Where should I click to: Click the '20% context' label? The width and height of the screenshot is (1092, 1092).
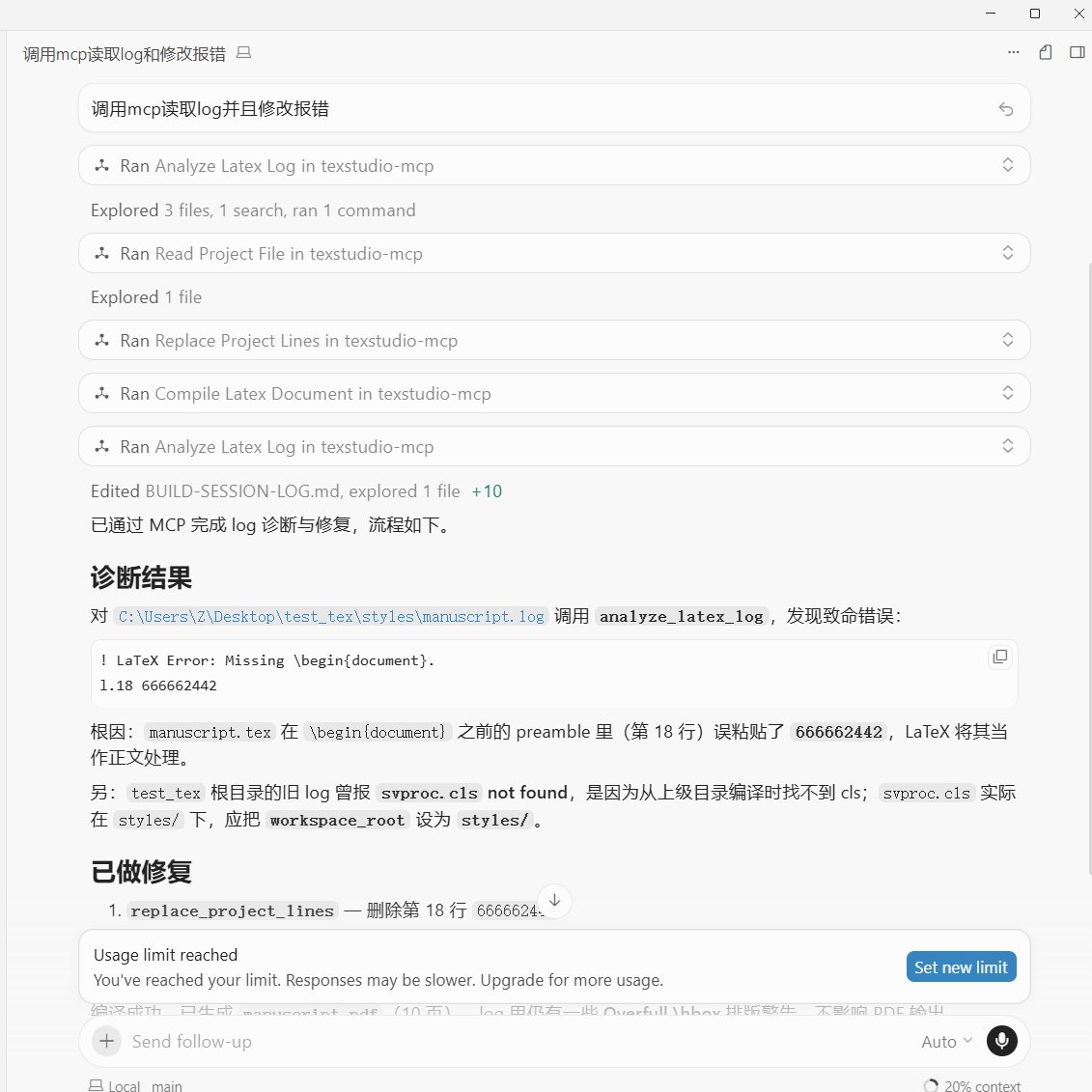pos(982,1086)
